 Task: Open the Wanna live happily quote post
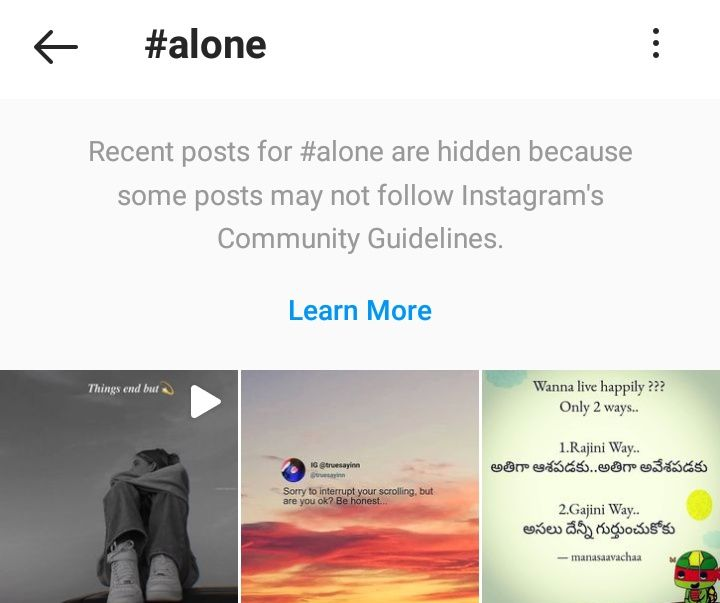point(601,486)
